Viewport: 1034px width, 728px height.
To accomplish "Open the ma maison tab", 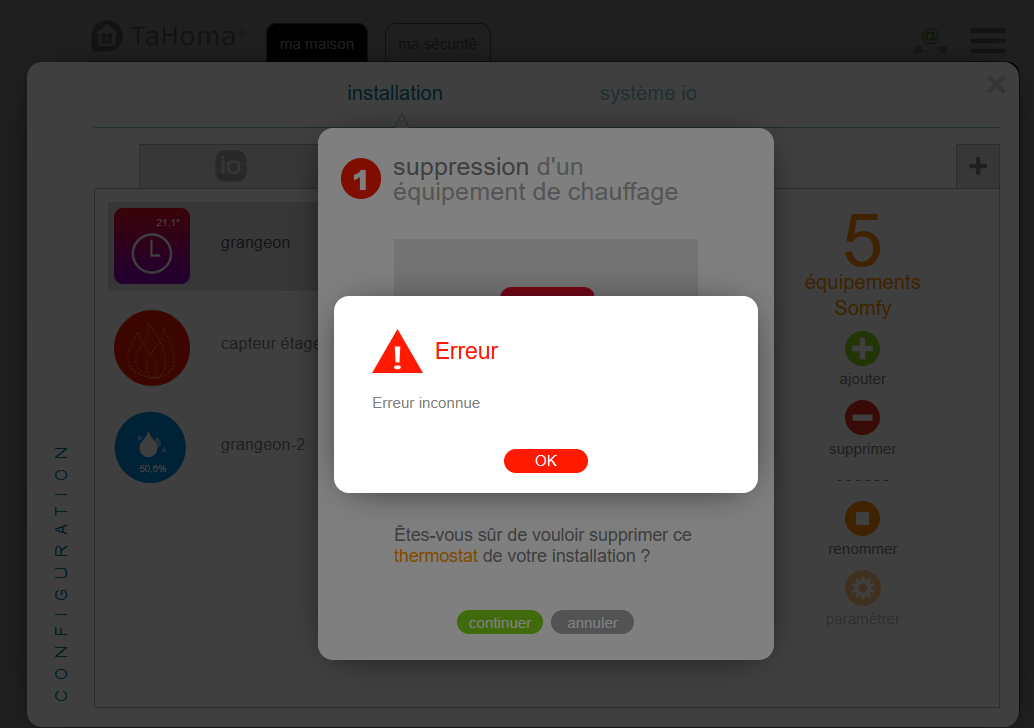I will click(x=317, y=44).
